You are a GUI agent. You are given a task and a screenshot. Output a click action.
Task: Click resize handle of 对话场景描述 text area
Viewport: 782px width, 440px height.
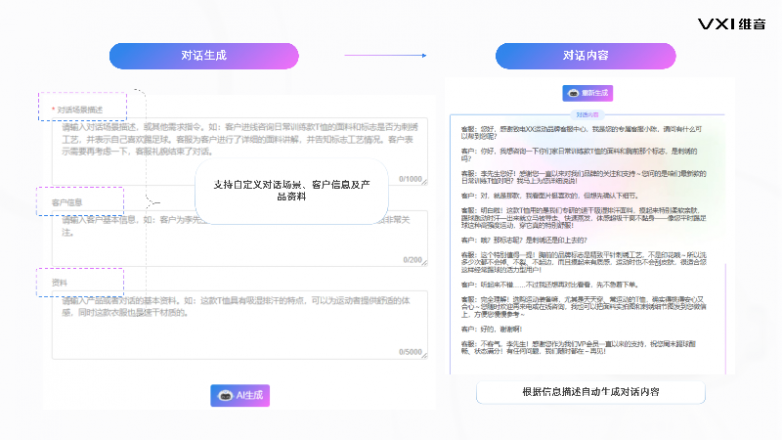coord(424,182)
